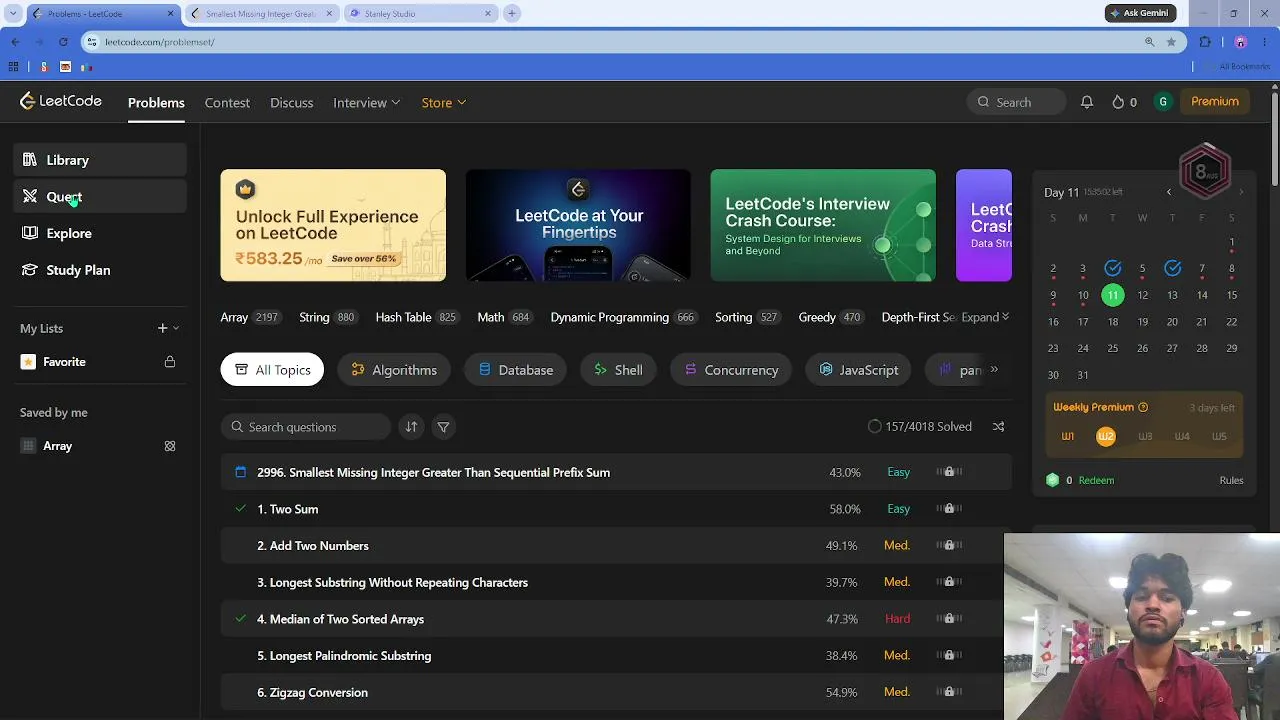
Task: Click the Search questions input
Action: (x=306, y=427)
